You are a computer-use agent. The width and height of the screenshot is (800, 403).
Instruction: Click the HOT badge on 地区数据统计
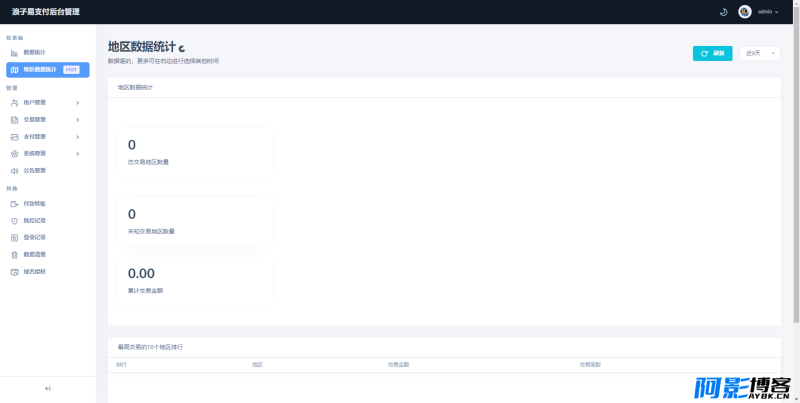pyautogui.click(x=71, y=70)
